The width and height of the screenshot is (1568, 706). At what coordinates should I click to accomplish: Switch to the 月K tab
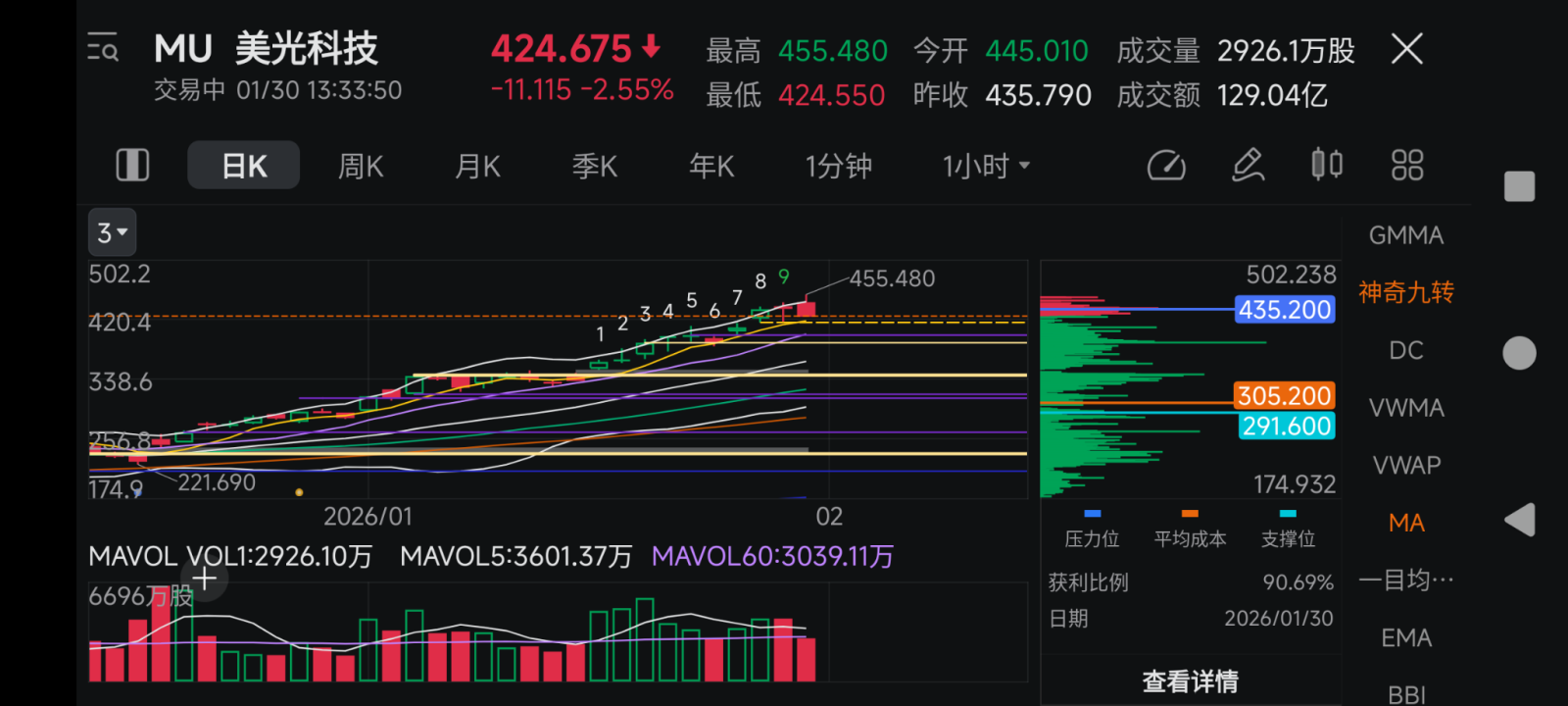point(478,166)
